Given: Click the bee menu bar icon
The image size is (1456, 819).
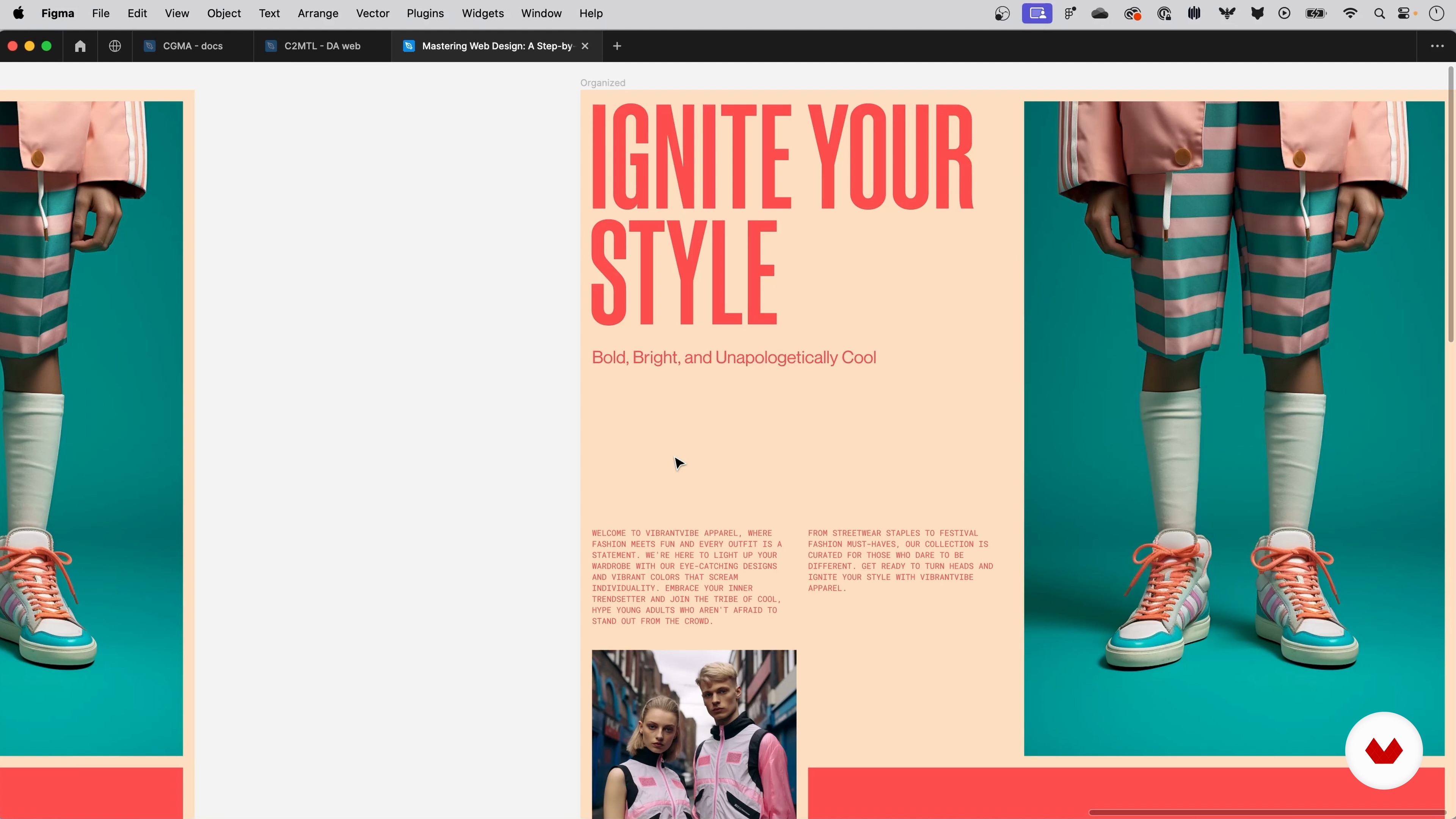Looking at the screenshot, I should (x=1227, y=14).
